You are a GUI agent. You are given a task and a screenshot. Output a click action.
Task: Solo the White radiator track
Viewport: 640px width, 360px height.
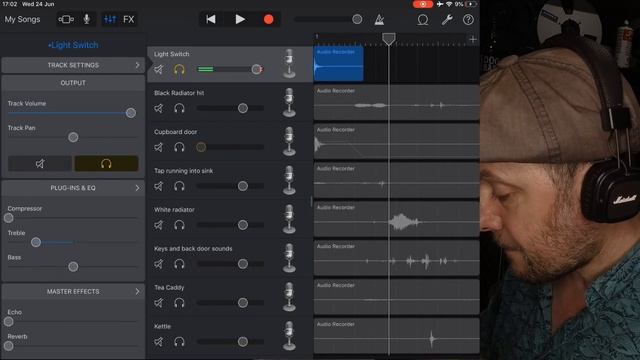179,225
